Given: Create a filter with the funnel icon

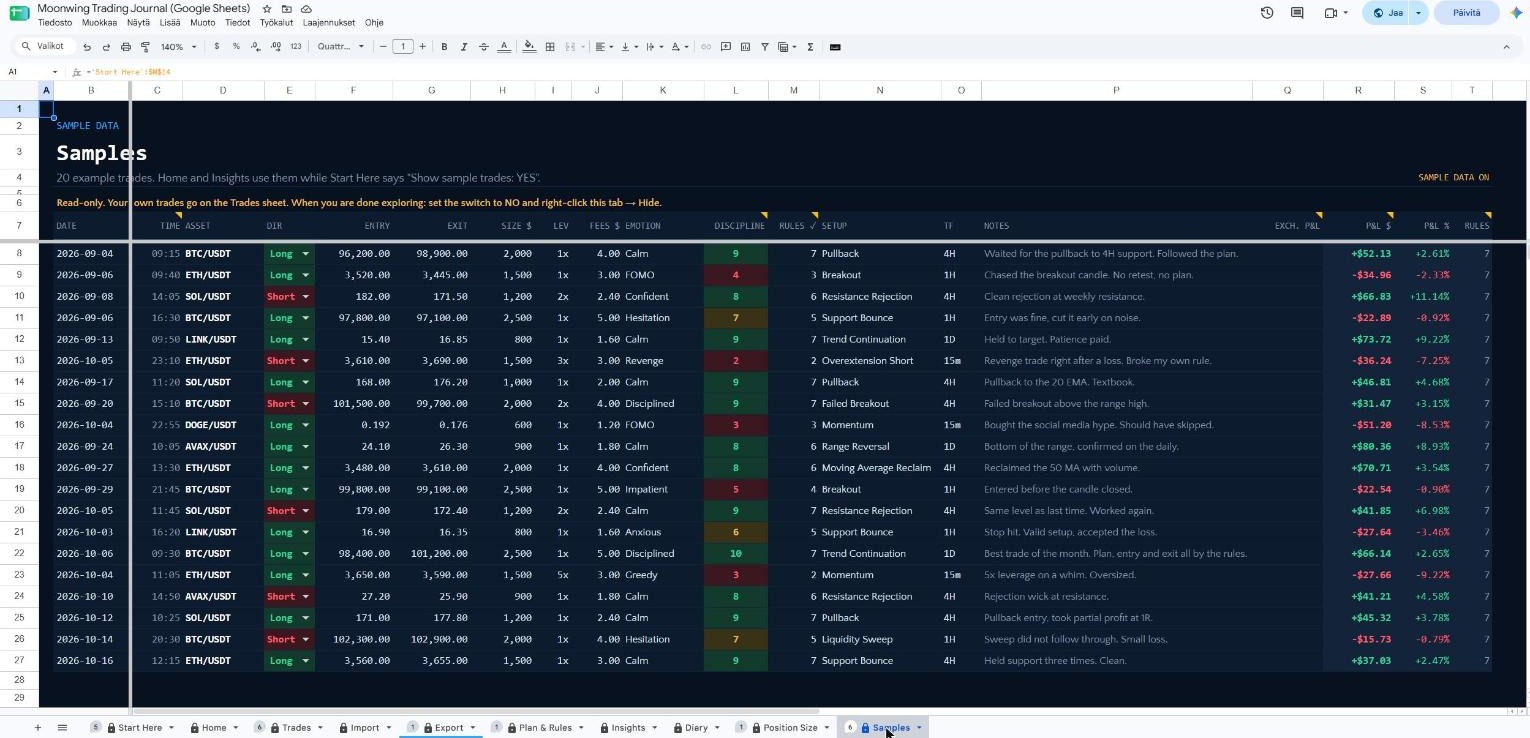Looking at the screenshot, I should point(765,47).
